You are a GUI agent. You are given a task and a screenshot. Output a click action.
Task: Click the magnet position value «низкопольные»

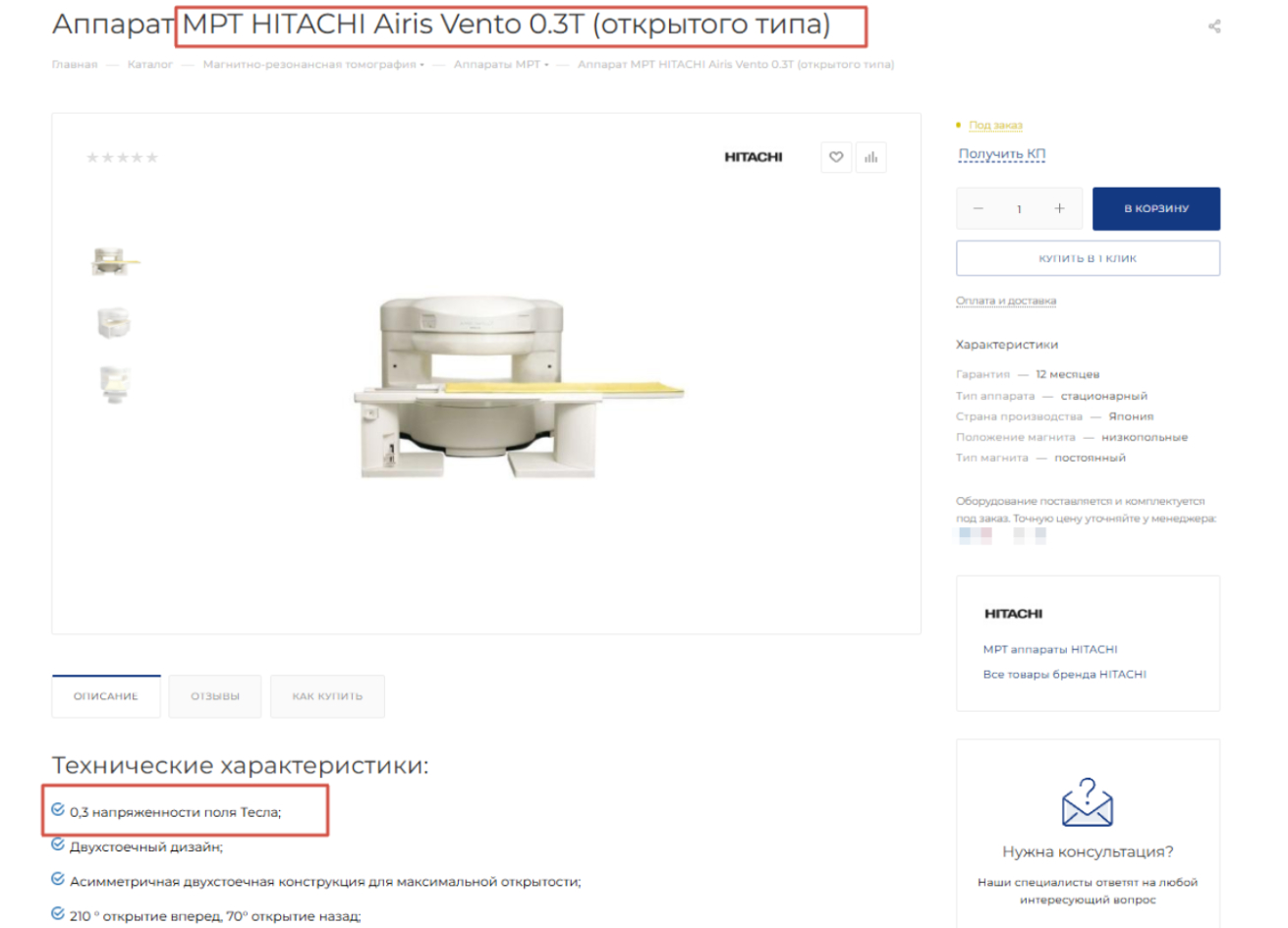pos(1145,438)
